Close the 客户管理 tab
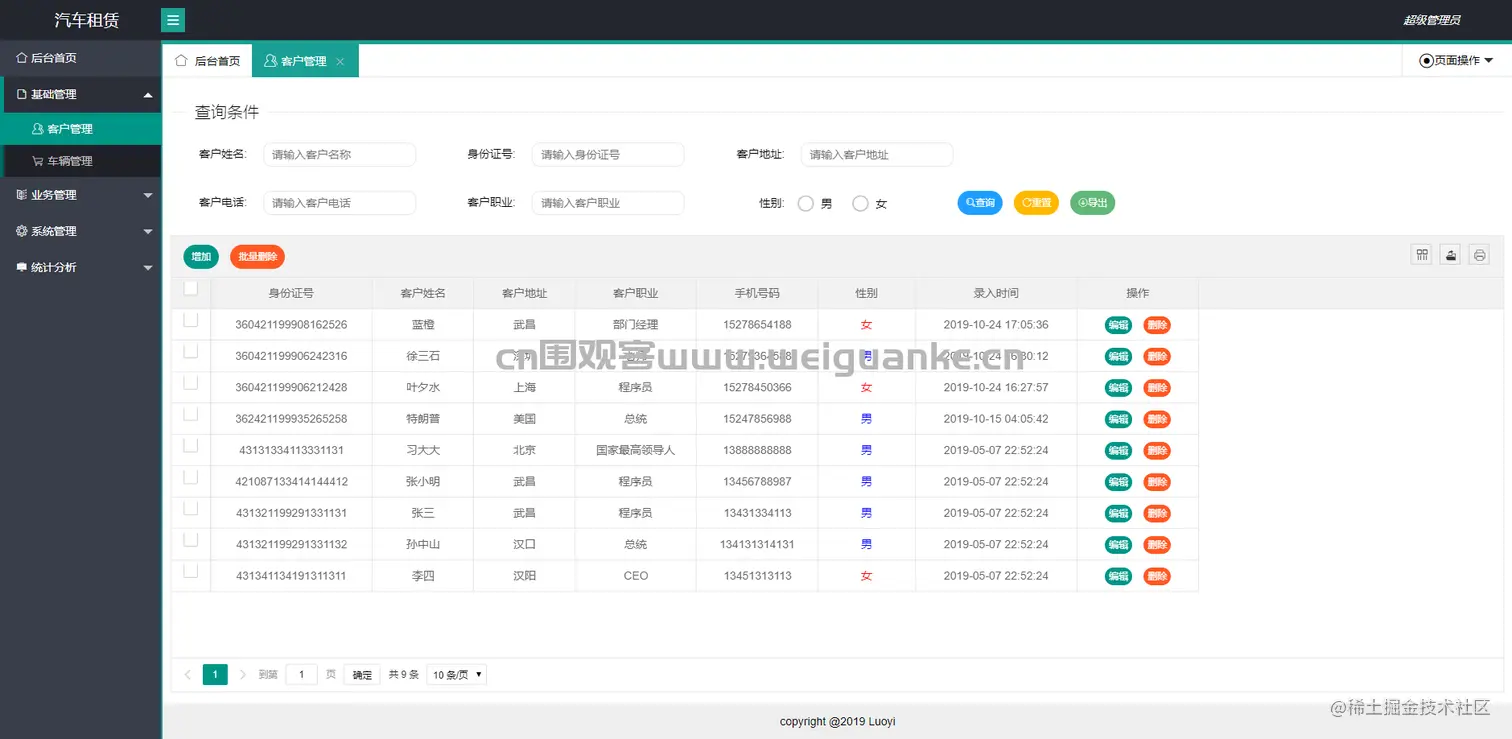 340,61
